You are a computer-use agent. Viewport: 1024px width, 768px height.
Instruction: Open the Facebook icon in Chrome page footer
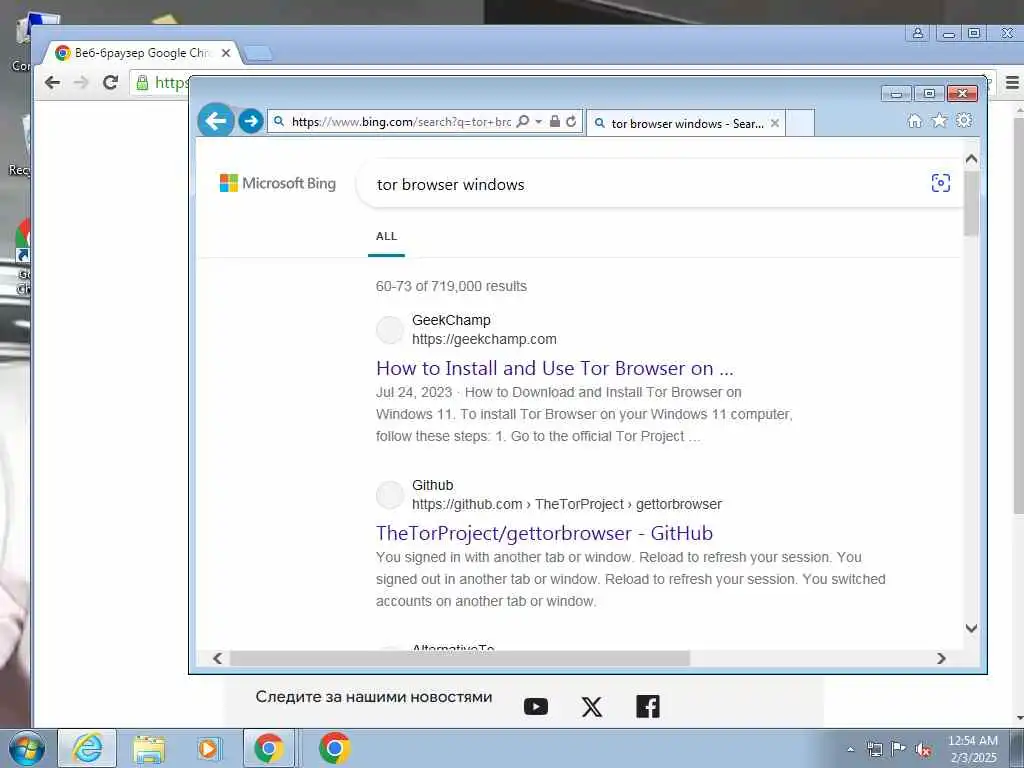click(x=648, y=707)
